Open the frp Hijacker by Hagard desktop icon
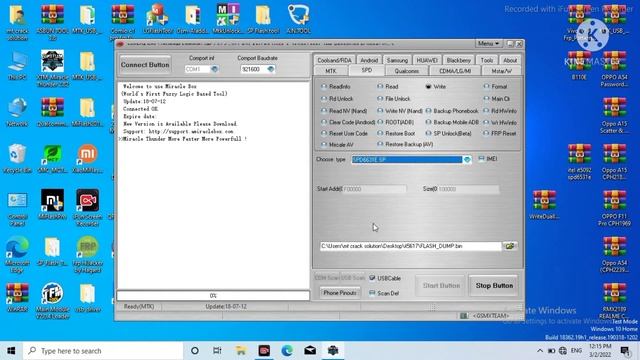640x360 pixels. (x=87, y=254)
